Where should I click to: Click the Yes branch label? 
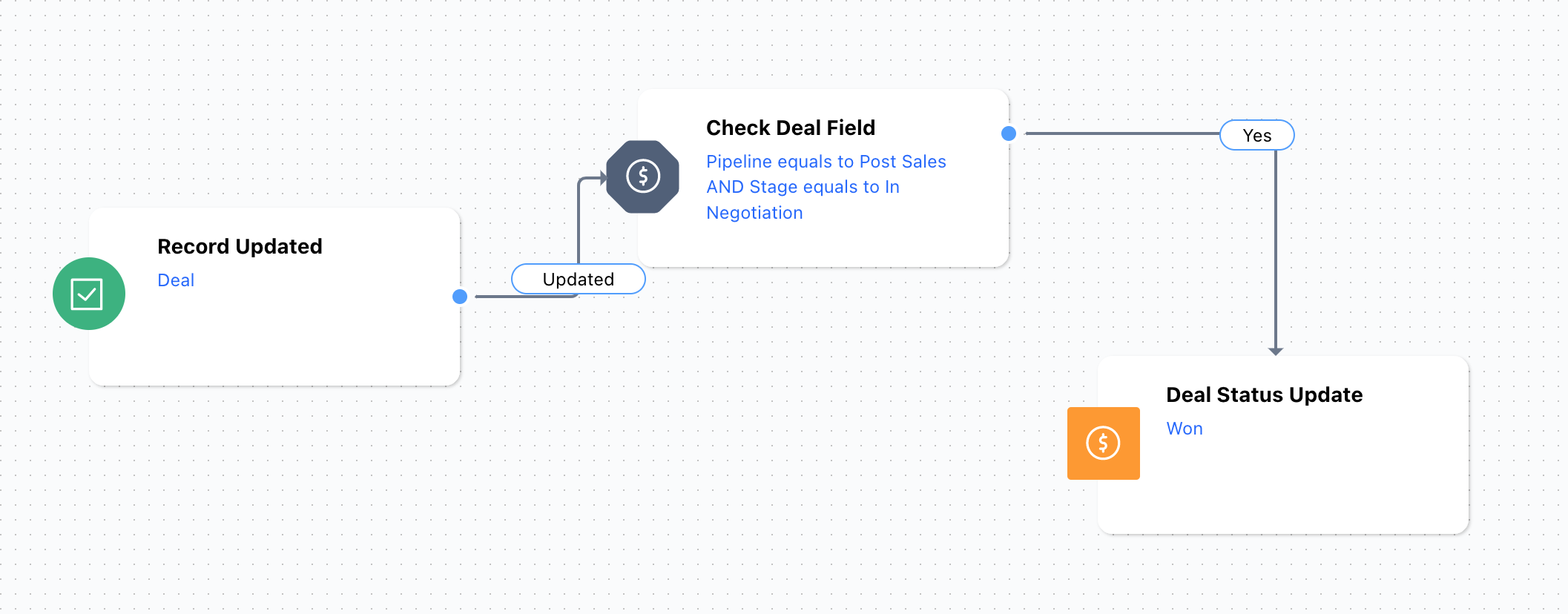pos(1257,135)
